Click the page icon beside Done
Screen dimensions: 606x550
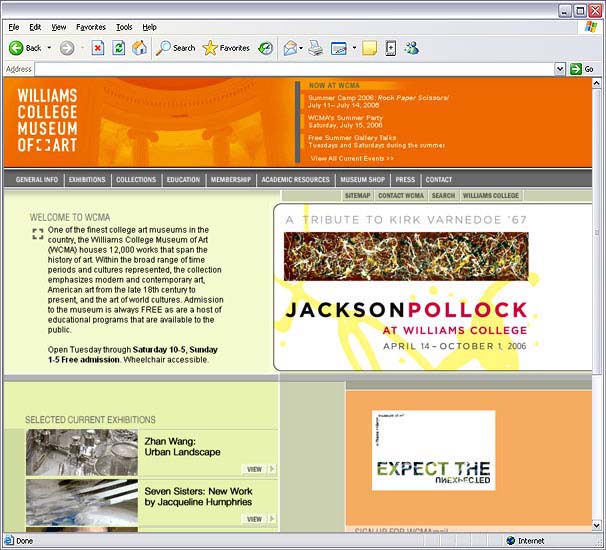(9, 540)
